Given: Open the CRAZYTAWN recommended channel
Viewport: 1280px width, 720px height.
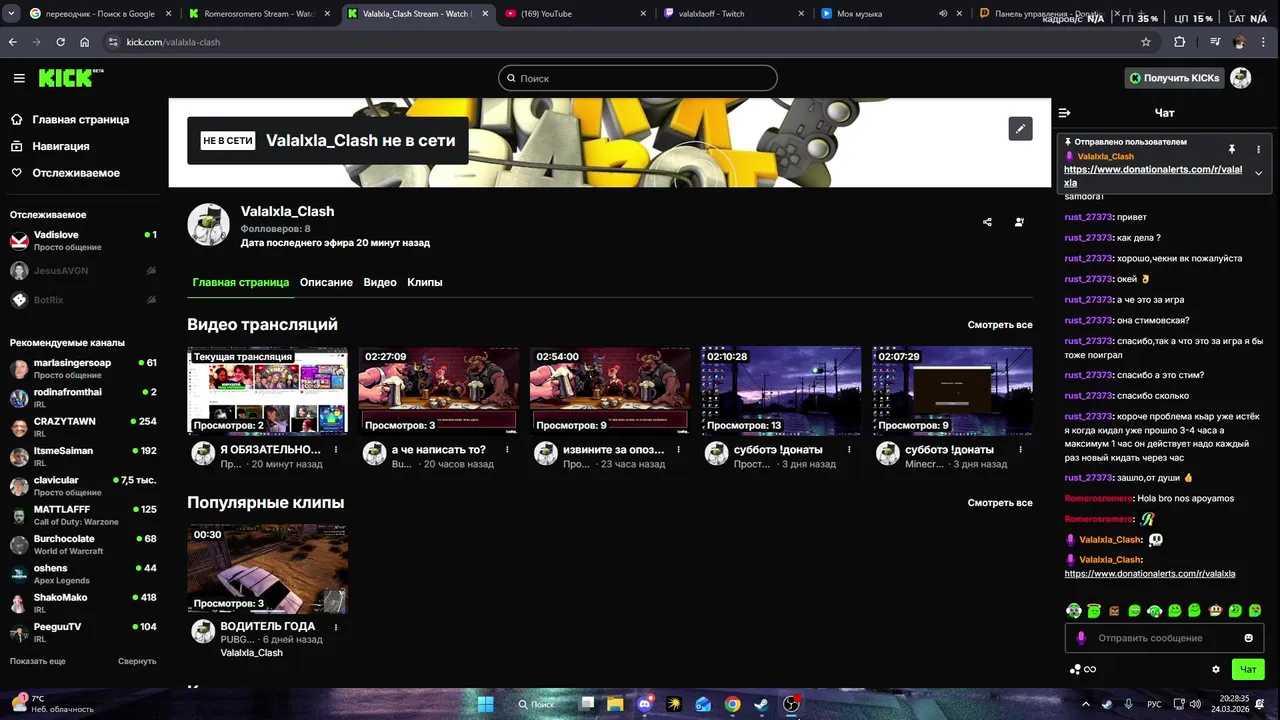Looking at the screenshot, I should point(83,427).
